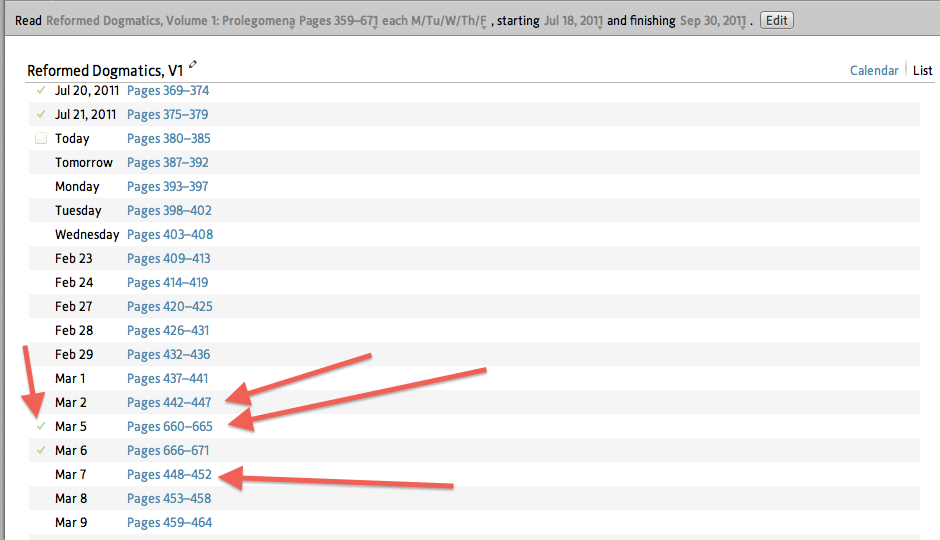Open Pages 380–385 link for Today

pos(169,138)
